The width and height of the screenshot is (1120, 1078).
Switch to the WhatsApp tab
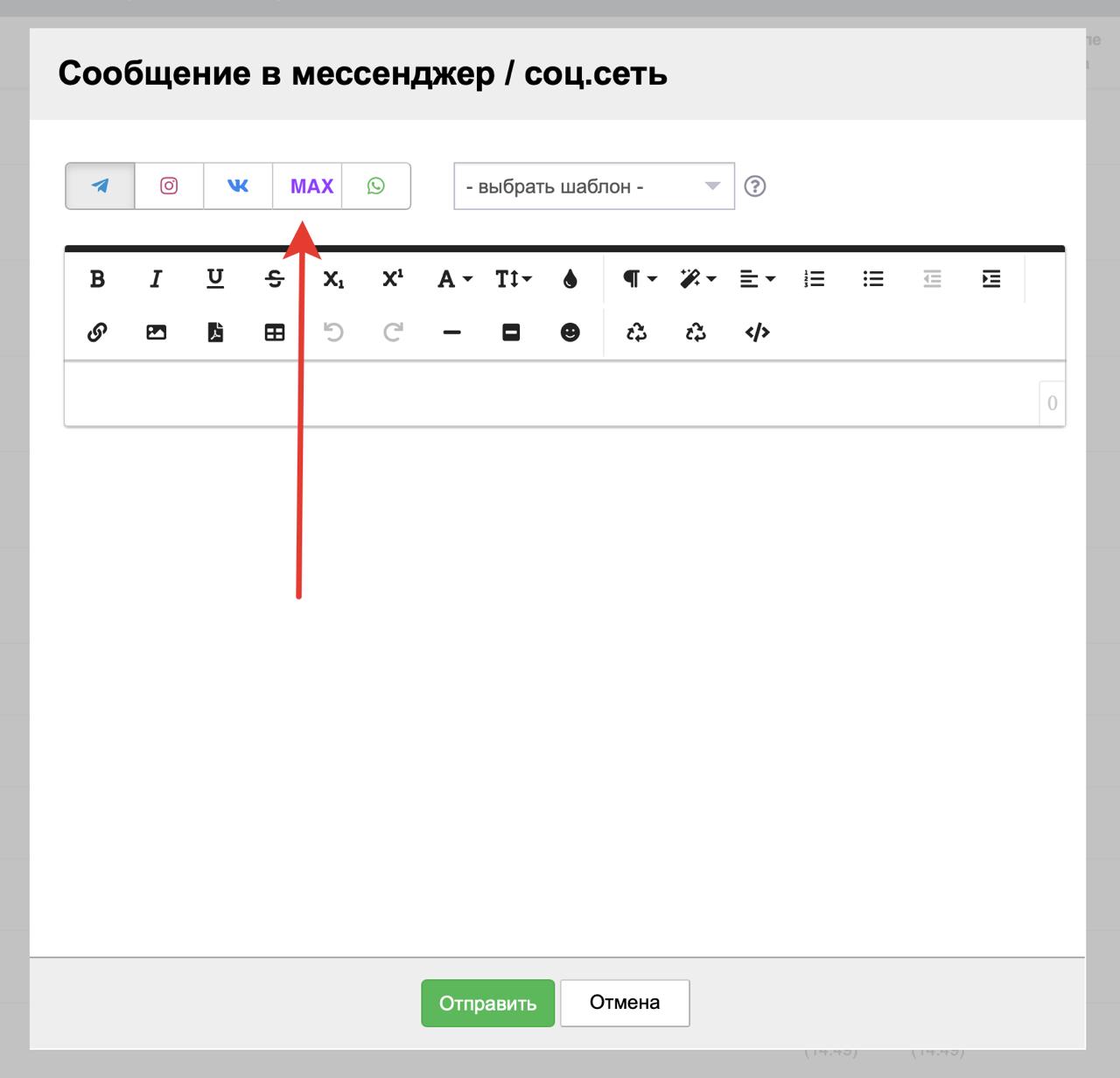(x=375, y=185)
